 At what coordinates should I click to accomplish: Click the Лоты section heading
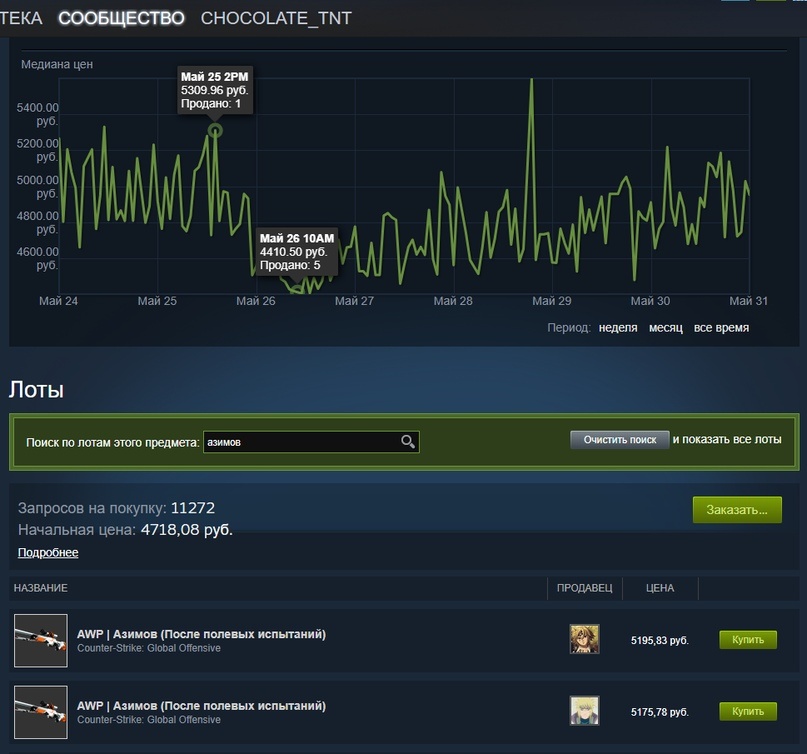point(36,390)
